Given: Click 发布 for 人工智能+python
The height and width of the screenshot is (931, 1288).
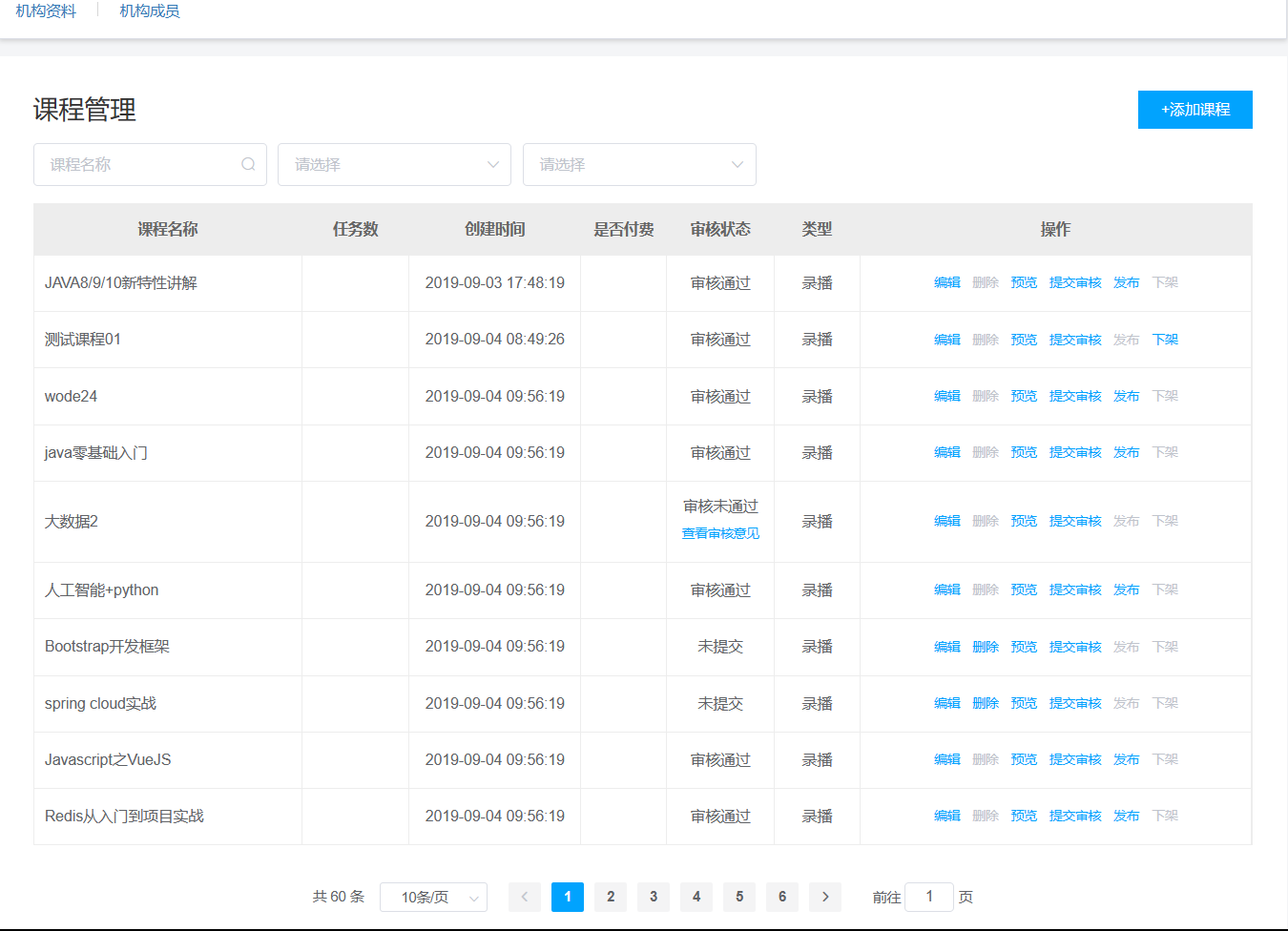Looking at the screenshot, I should pyautogui.click(x=1127, y=590).
